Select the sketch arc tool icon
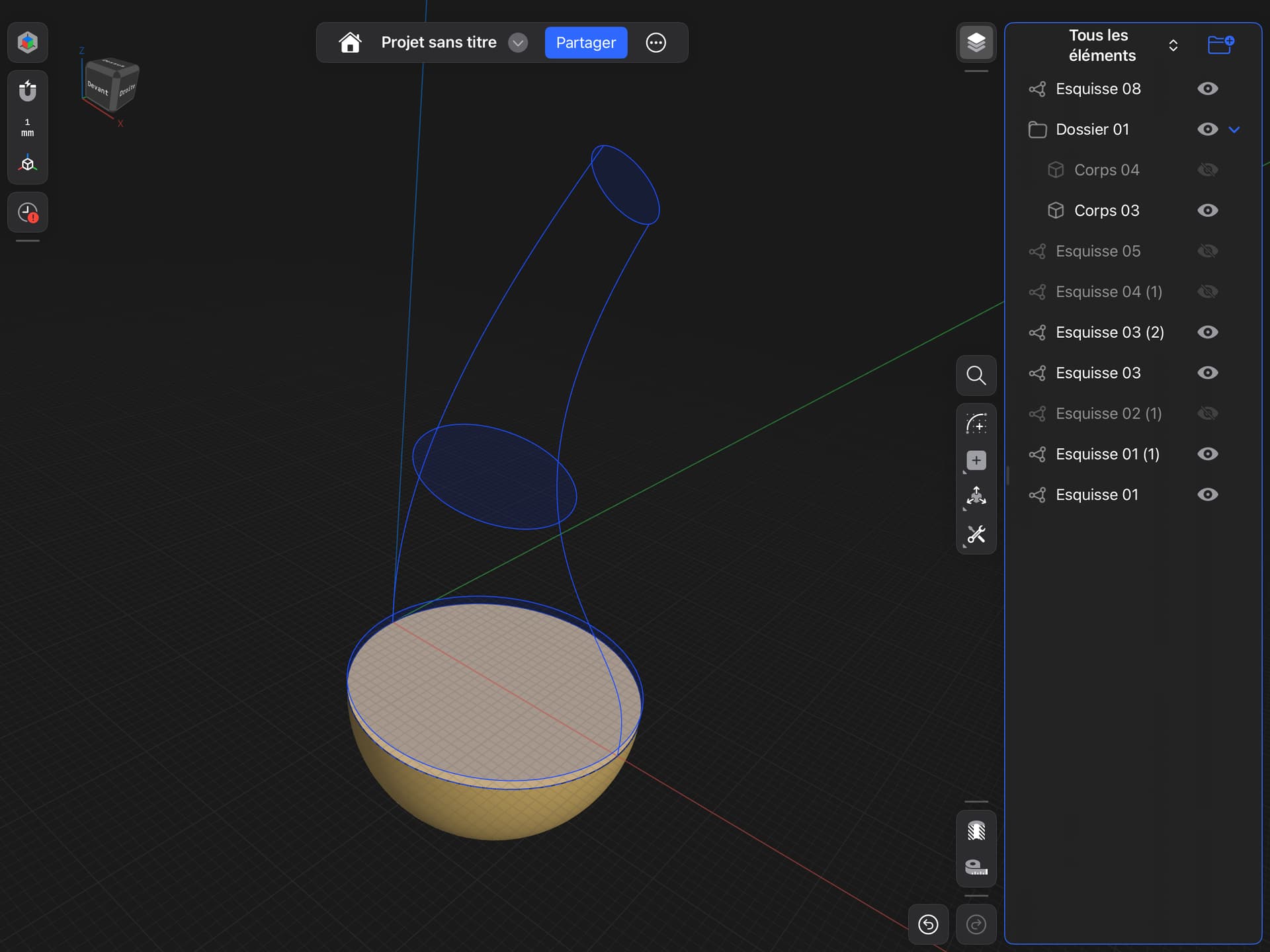This screenshot has width=1270, height=952. [976, 424]
